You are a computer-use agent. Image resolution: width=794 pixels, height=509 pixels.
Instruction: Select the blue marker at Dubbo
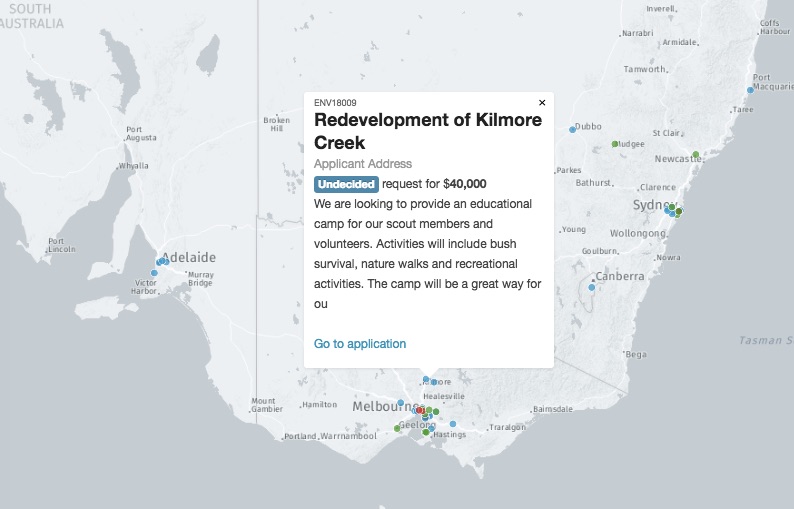tap(573, 129)
